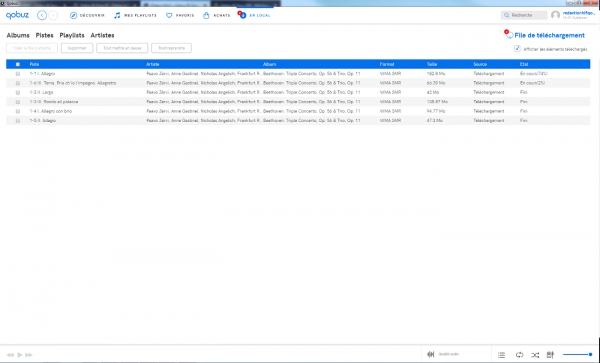Open the File de téléchargement link
The height and width of the screenshot is (363, 600).
(x=549, y=35)
